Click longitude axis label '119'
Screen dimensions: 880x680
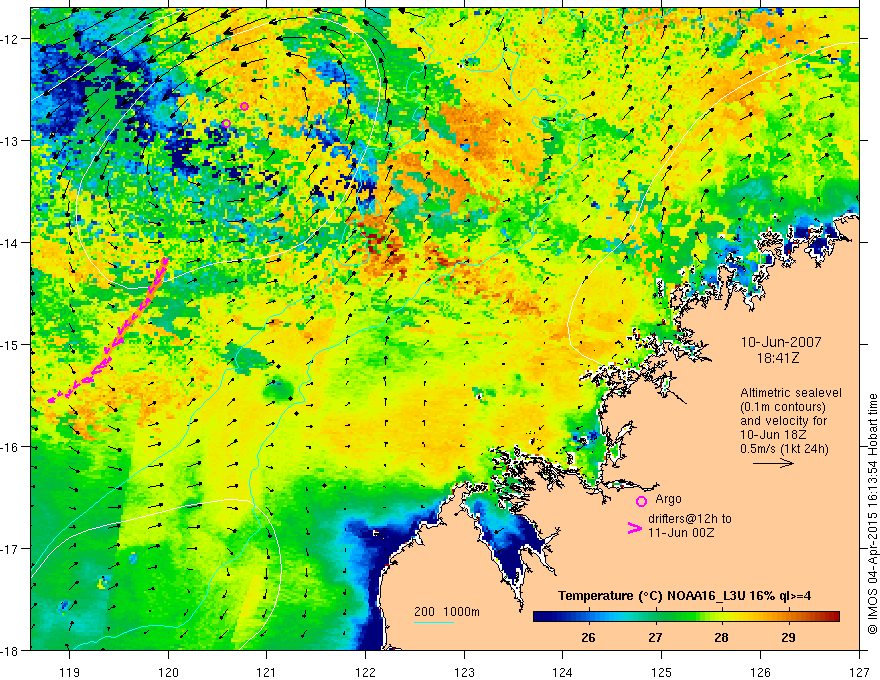pos(70,672)
